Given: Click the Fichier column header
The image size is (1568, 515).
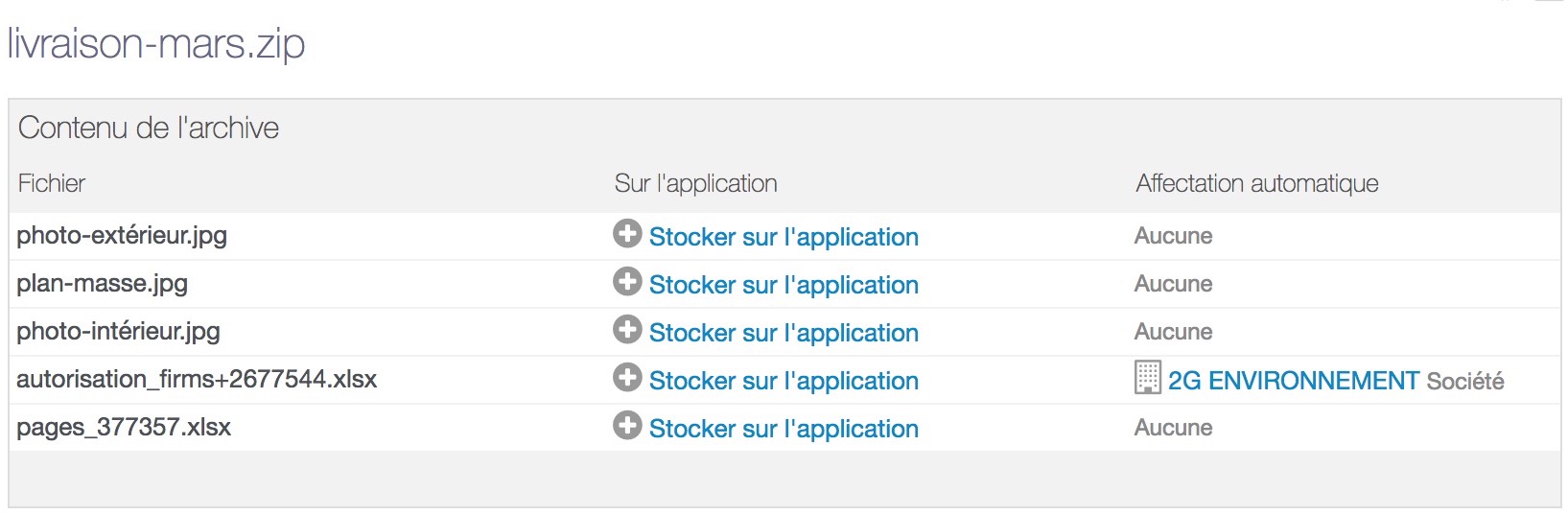Looking at the screenshot, I should [x=52, y=183].
